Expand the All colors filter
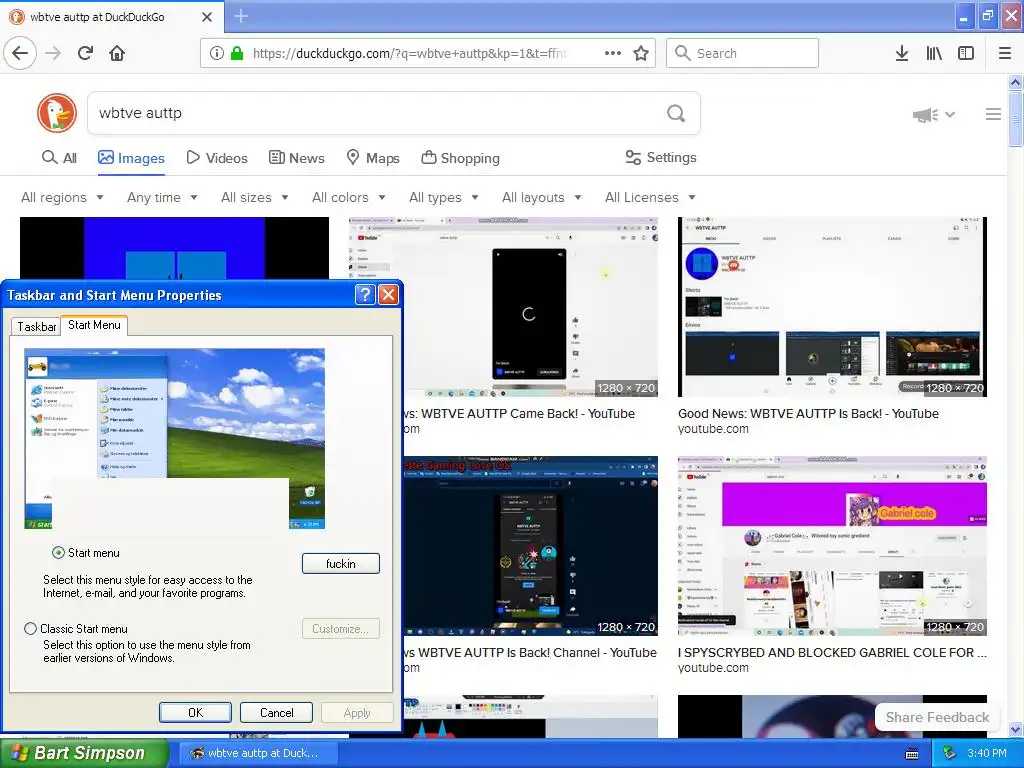Image resolution: width=1024 pixels, height=768 pixels. click(349, 197)
